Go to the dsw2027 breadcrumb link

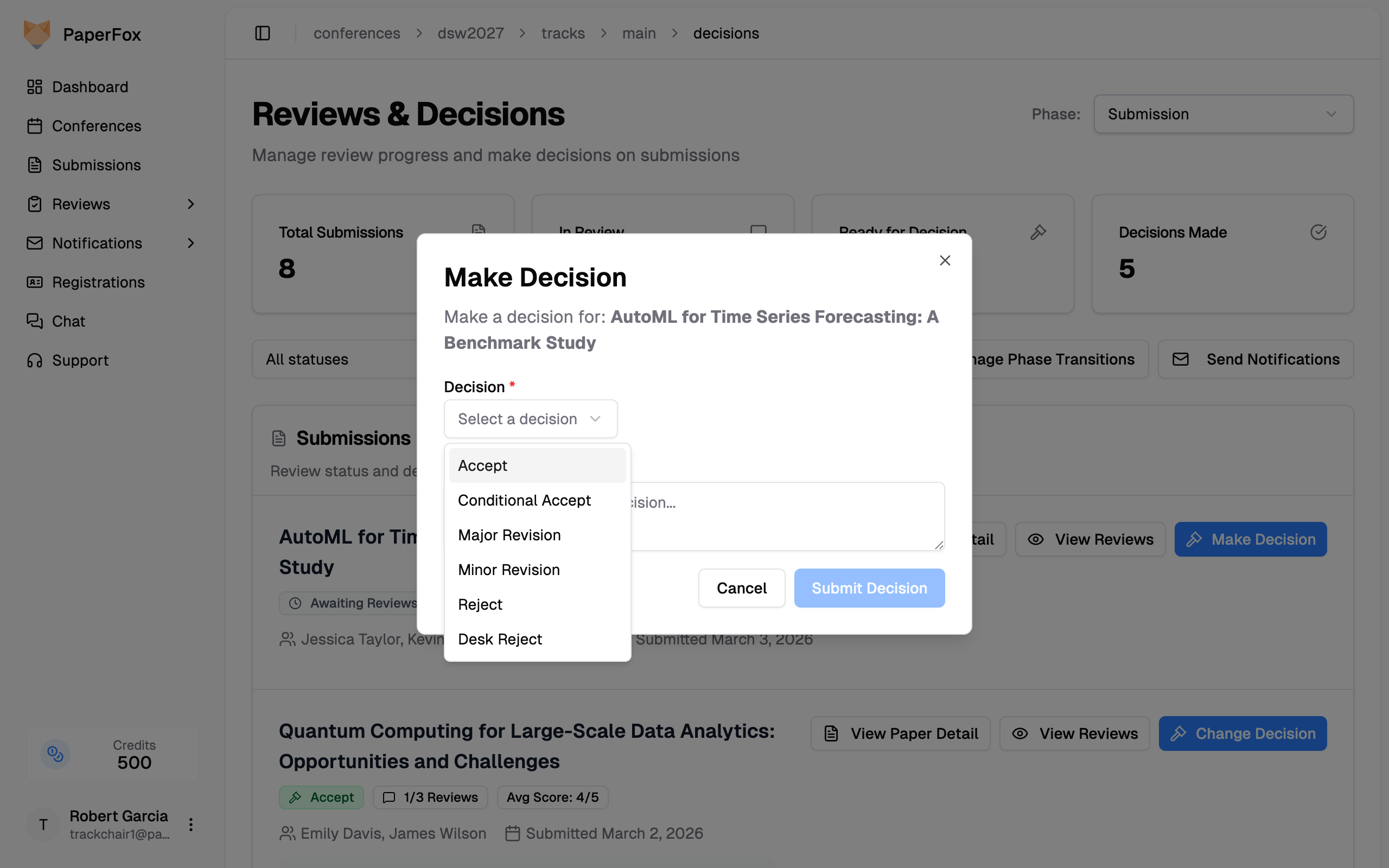470,33
